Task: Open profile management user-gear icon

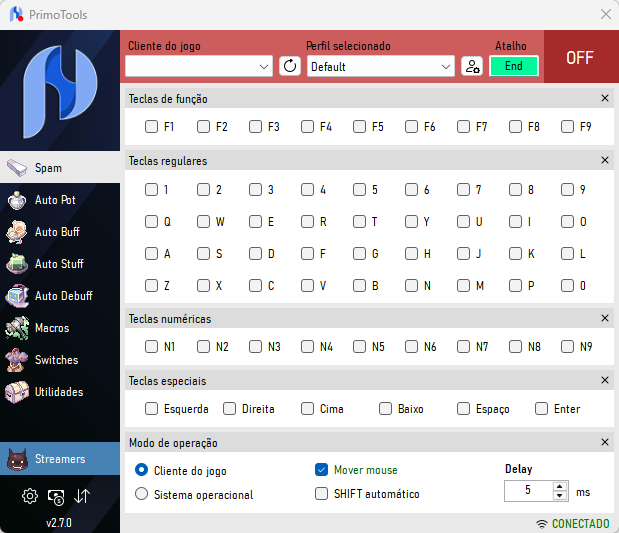Action: tap(472, 66)
